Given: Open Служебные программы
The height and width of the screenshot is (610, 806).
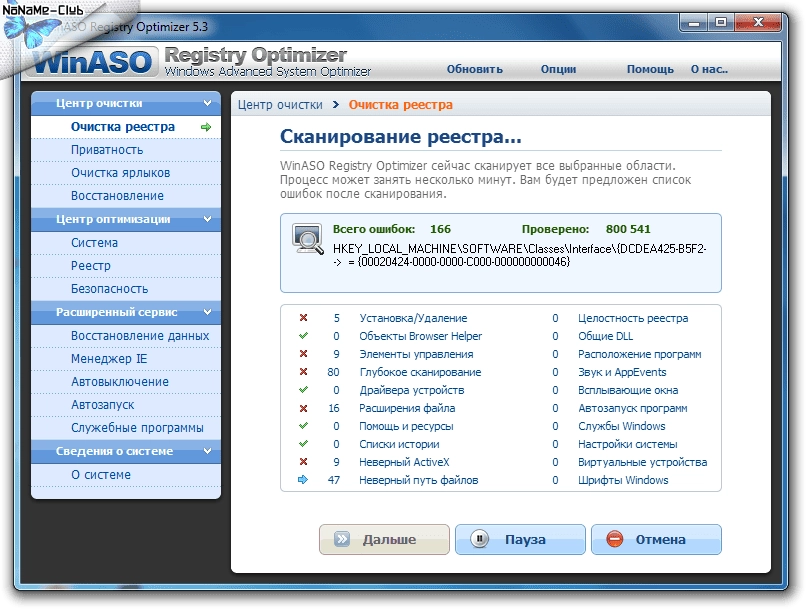Looking at the screenshot, I should click(126, 428).
